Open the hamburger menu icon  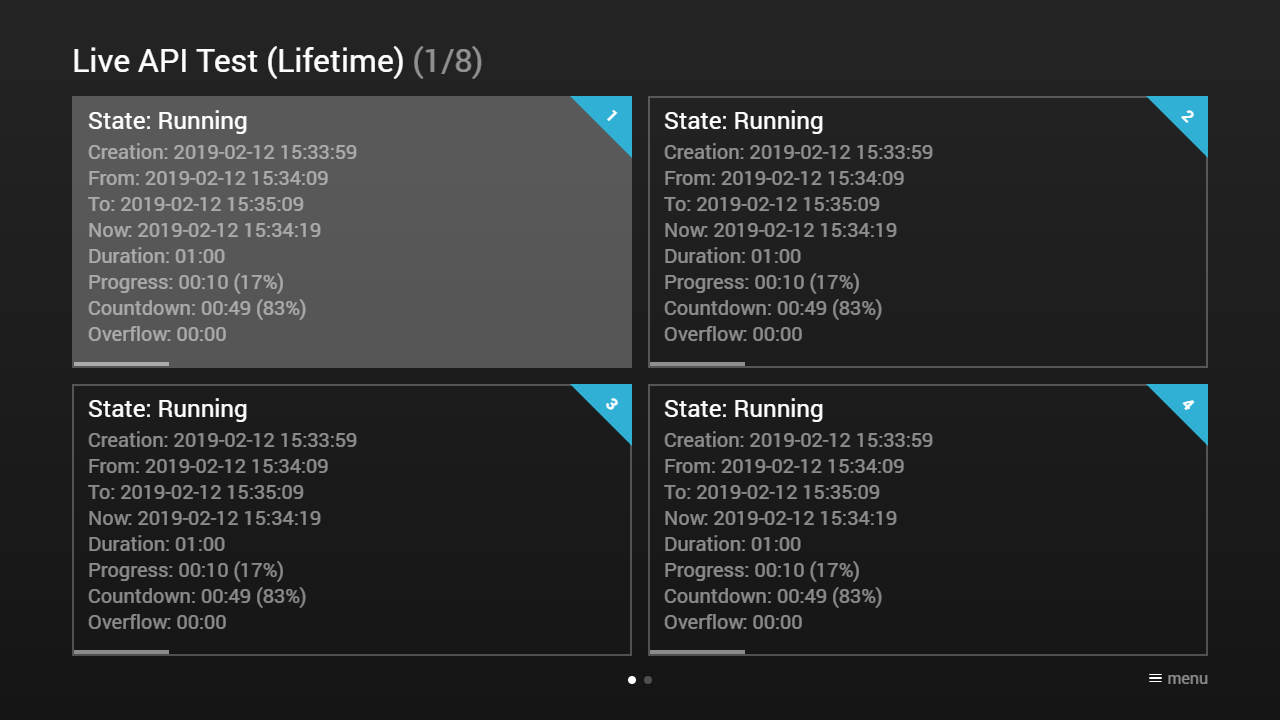click(1155, 678)
